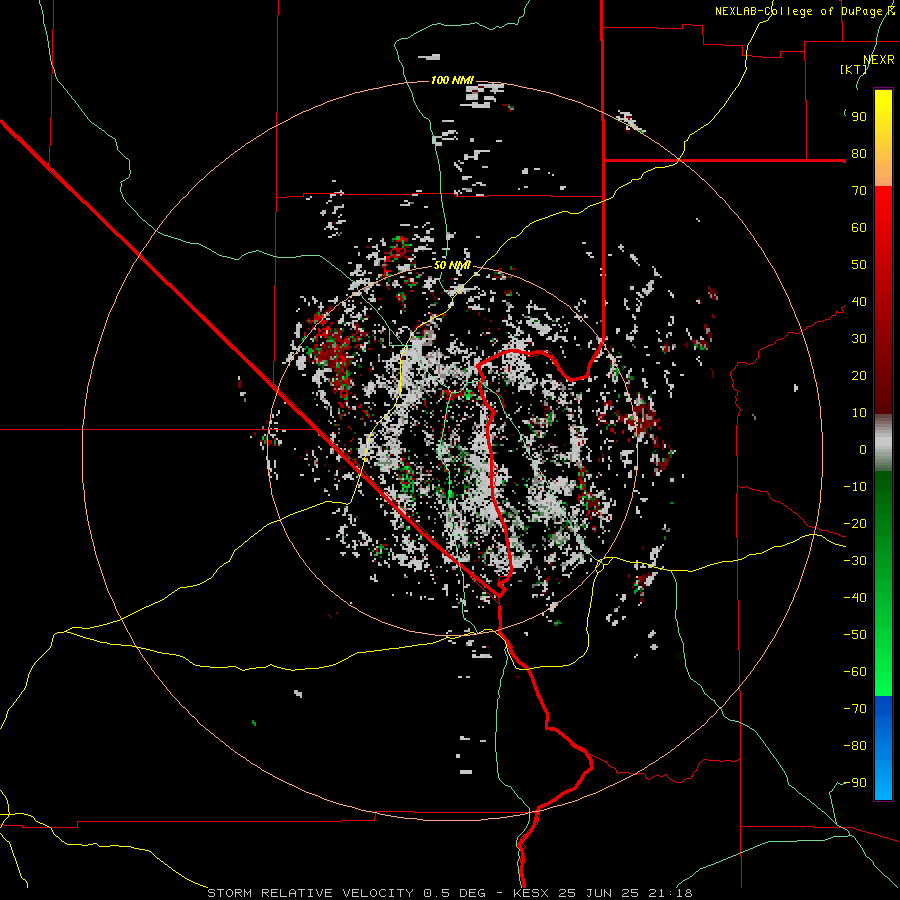The image size is (900, 900).
Task: Click the 0 value on the velocity scale
Action: coord(863,450)
